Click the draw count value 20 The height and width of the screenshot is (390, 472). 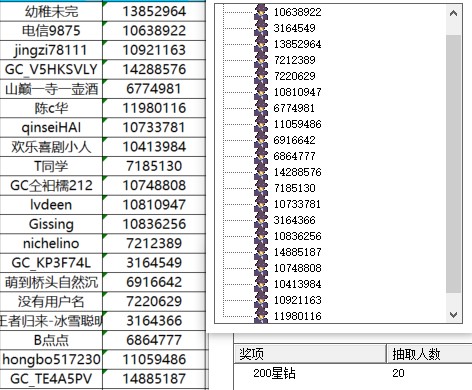click(398, 373)
